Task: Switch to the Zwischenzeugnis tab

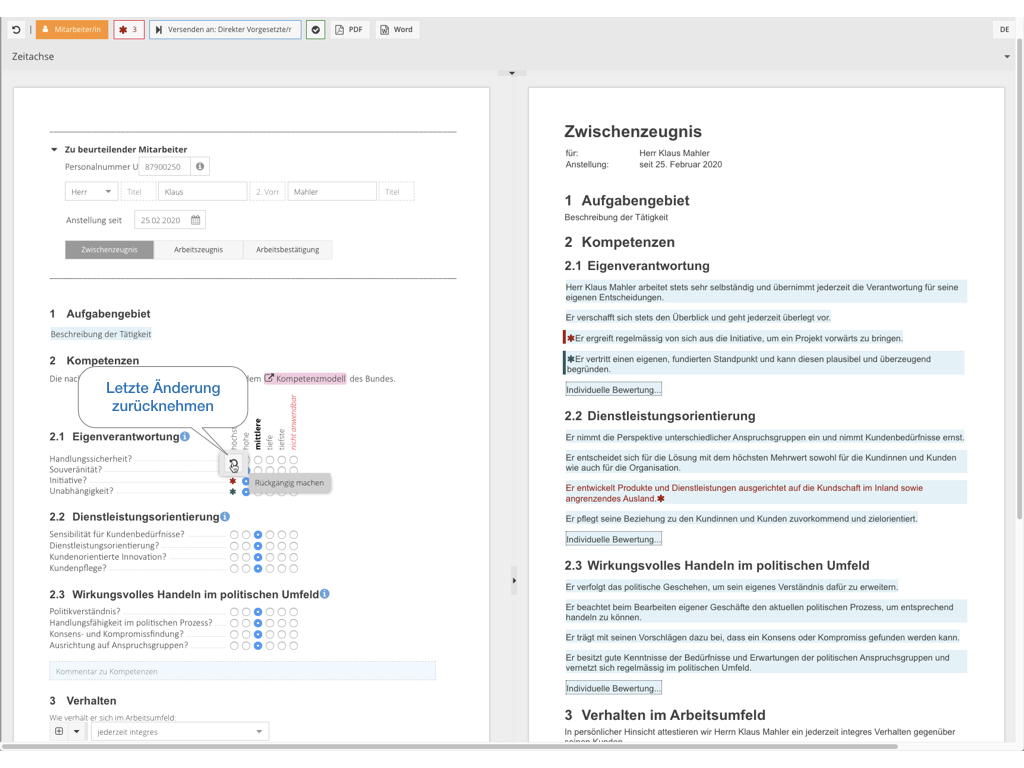Action: [x=109, y=249]
